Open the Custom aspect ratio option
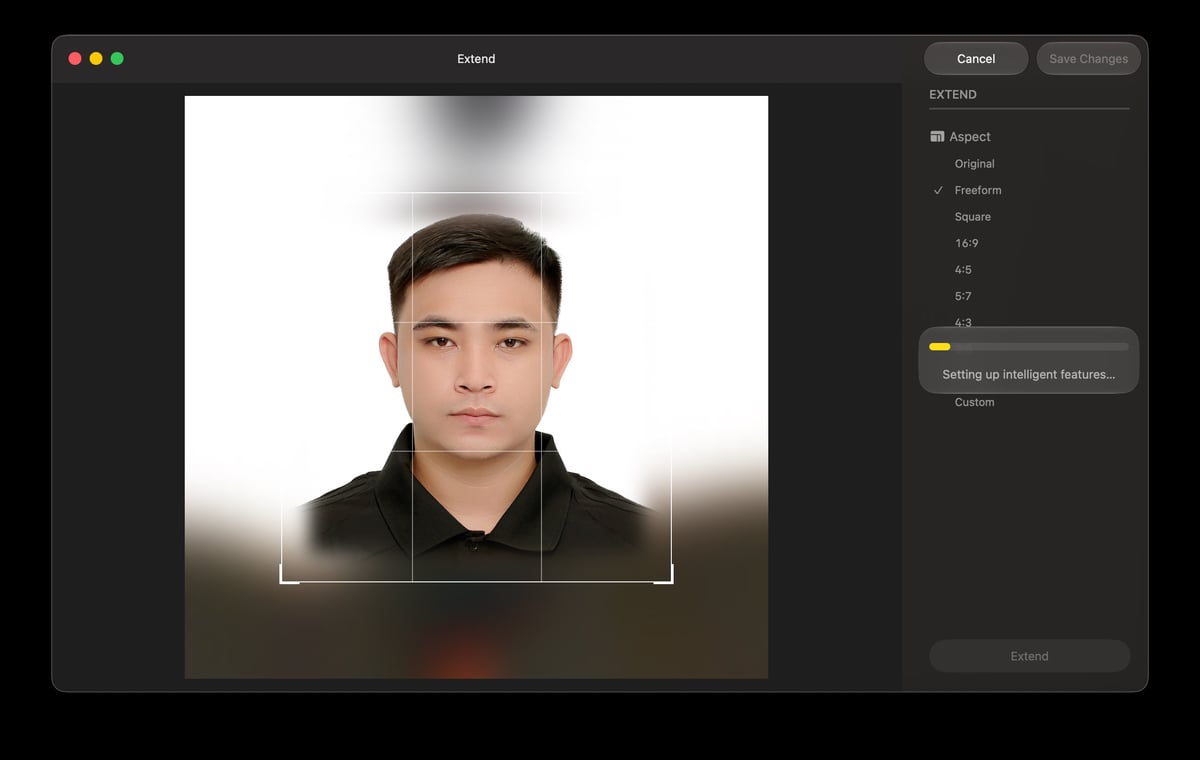Screen dimensions: 1200x760 (x=974, y=402)
